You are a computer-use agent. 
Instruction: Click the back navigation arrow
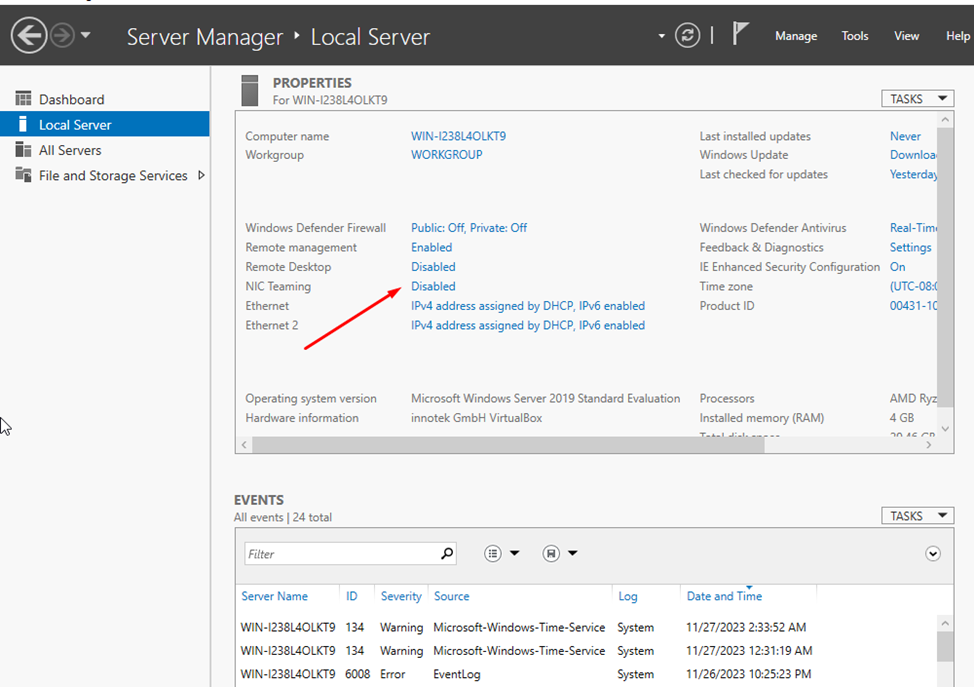click(x=27, y=34)
